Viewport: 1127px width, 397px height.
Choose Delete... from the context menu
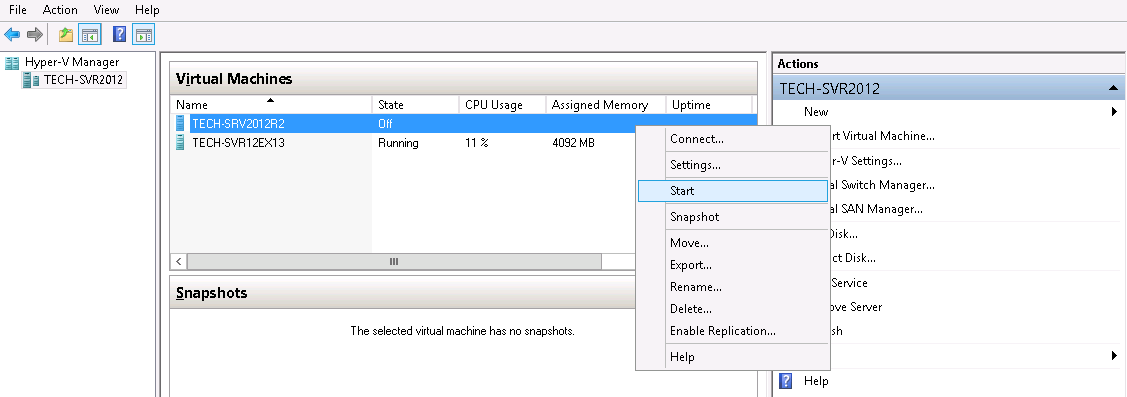click(x=732, y=309)
